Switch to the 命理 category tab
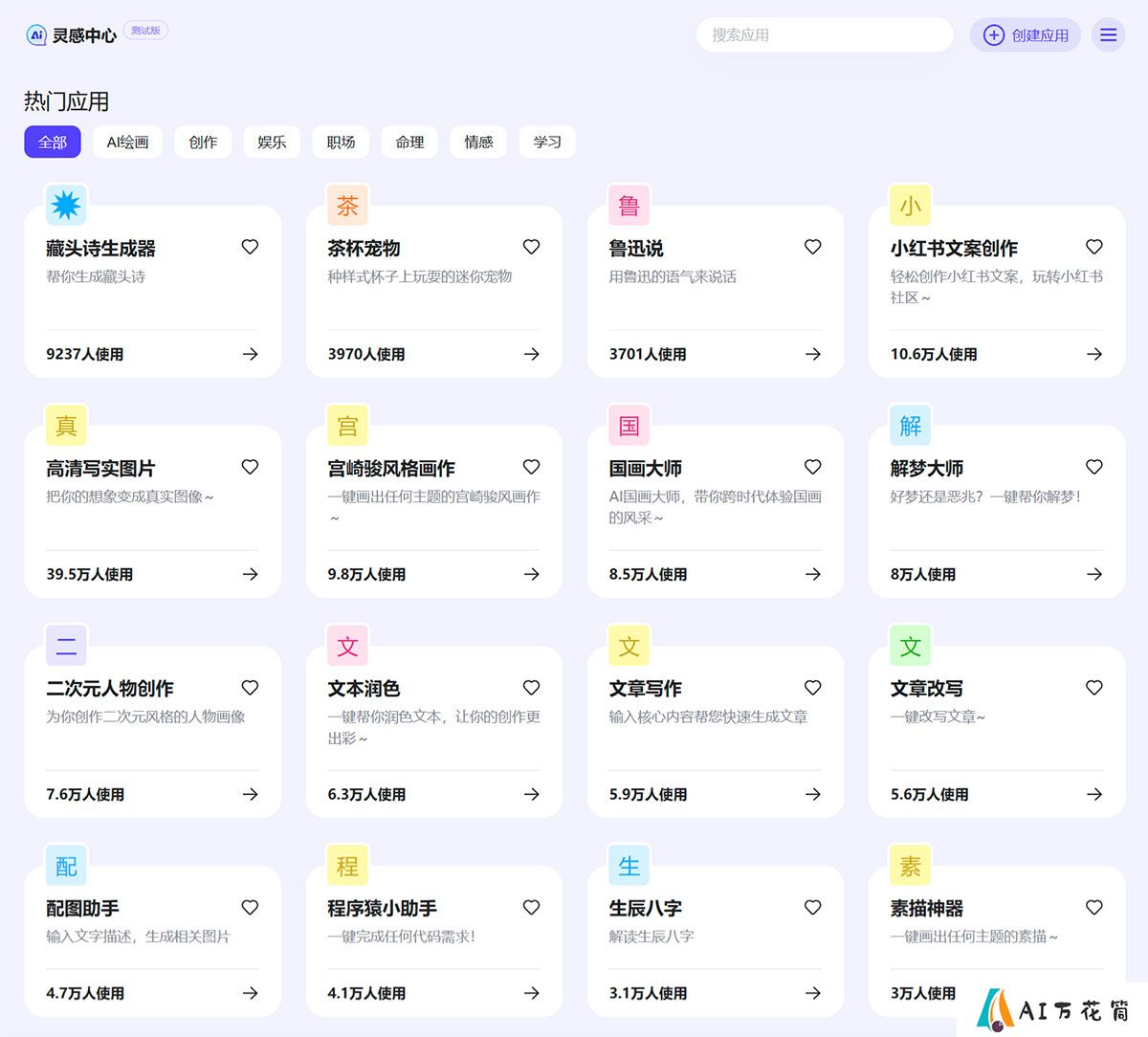 [x=409, y=142]
